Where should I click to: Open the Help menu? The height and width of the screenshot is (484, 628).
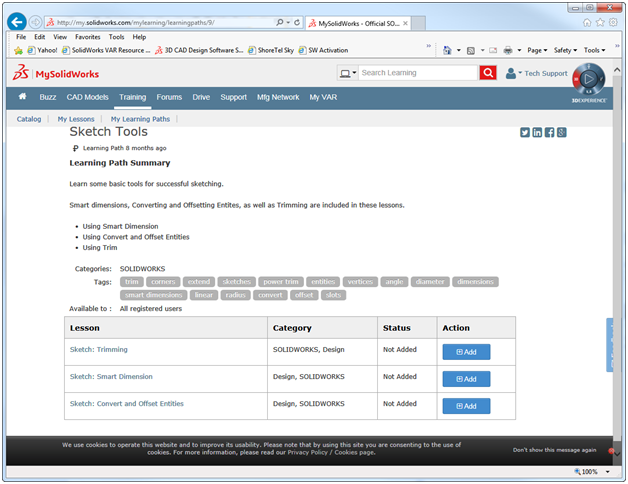(x=139, y=37)
